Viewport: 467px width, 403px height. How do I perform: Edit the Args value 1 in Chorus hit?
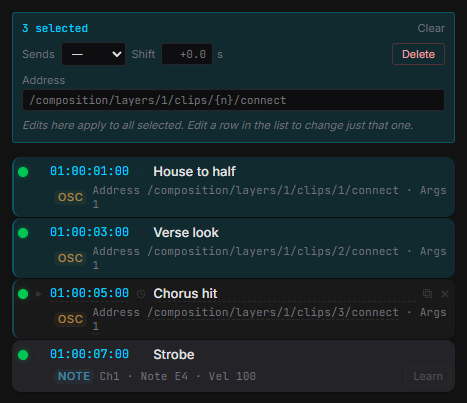point(96,326)
